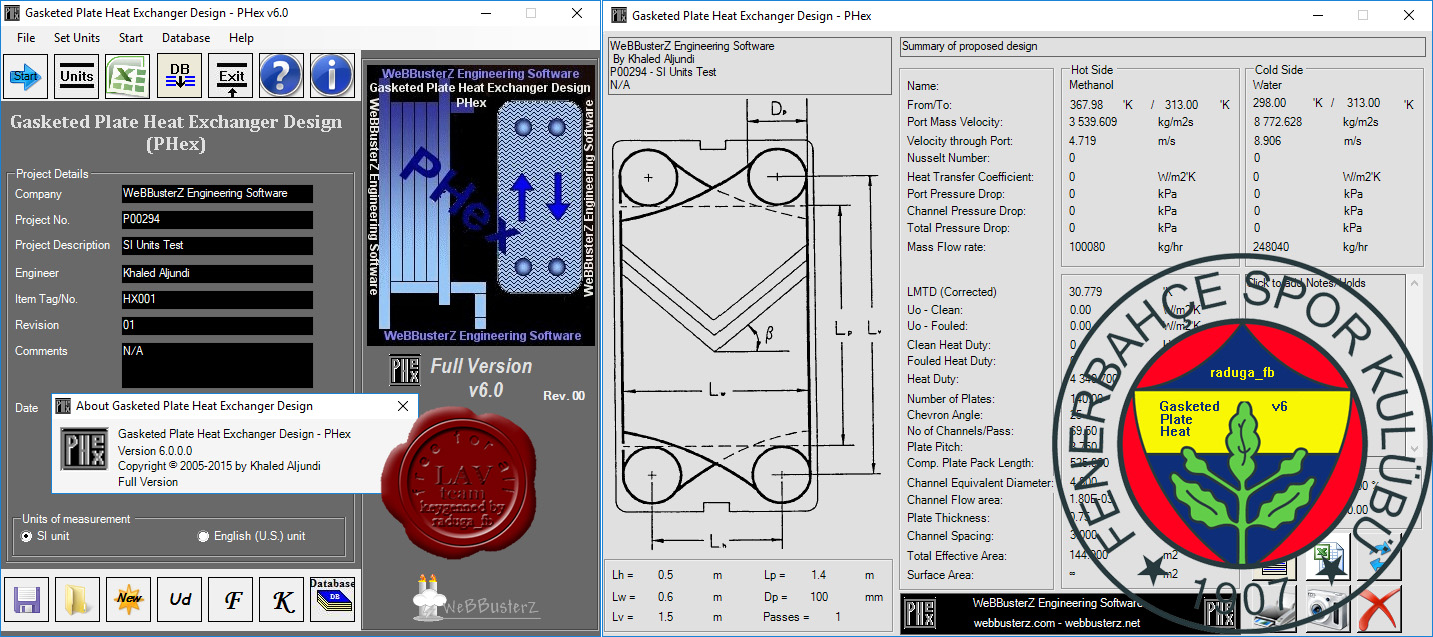The height and width of the screenshot is (637, 1433).
Task: Click the Item Tag/No. field HX001
Action: click(217, 299)
